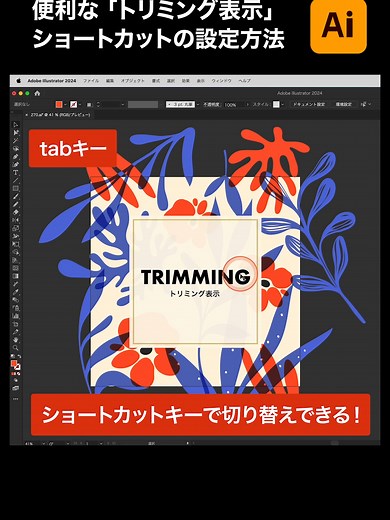Select the Paintbrush tool
The image size is (390, 520).
16,197
